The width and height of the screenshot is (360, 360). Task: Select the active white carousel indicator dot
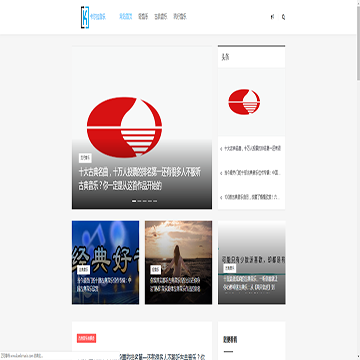point(134,201)
